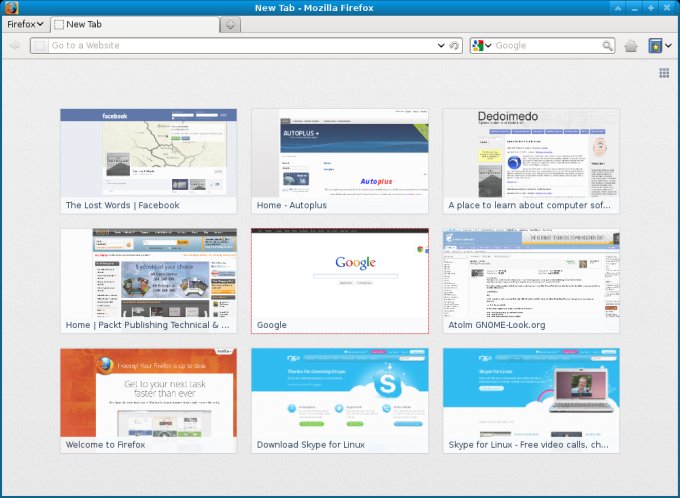Click 'Home | Packt Publishing Technical' caption

(x=147, y=325)
